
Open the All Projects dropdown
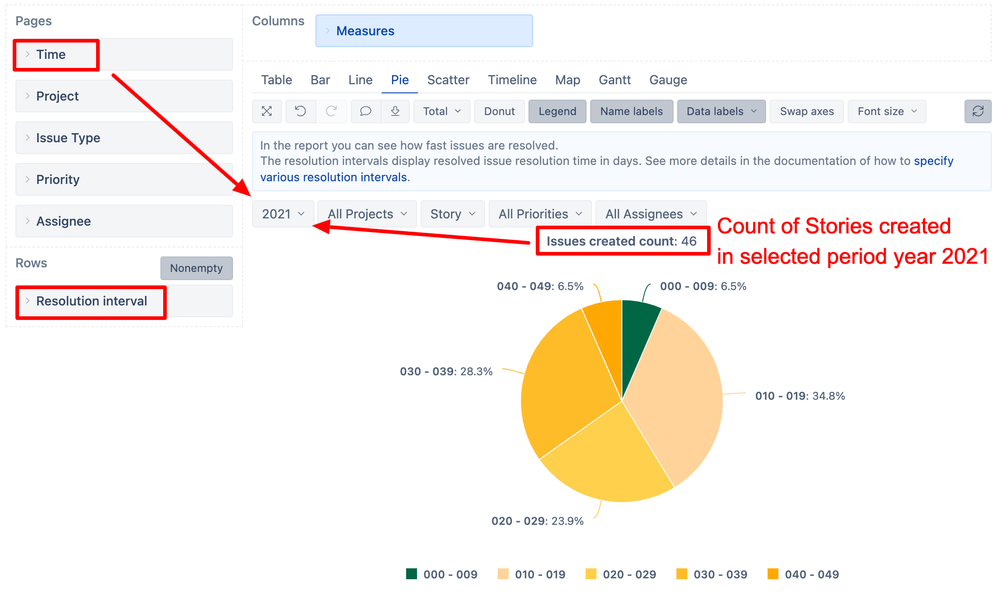pos(367,214)
